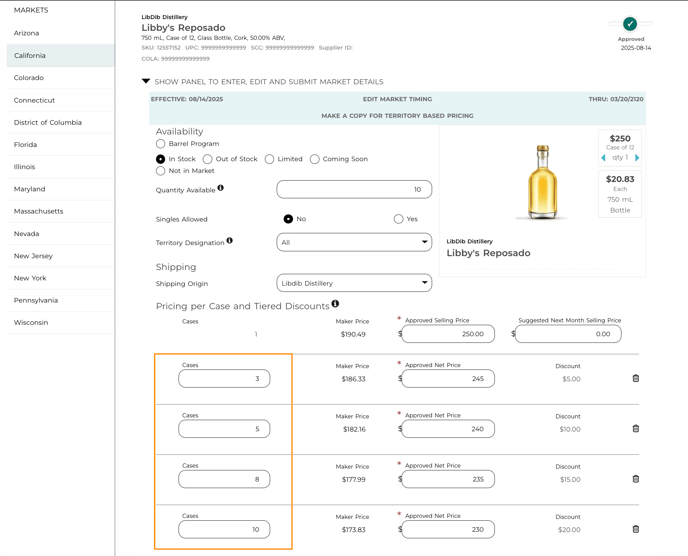Screen dimensions: 688x556
Task: Open Quantity Available info icon
Action: [221, 188]
